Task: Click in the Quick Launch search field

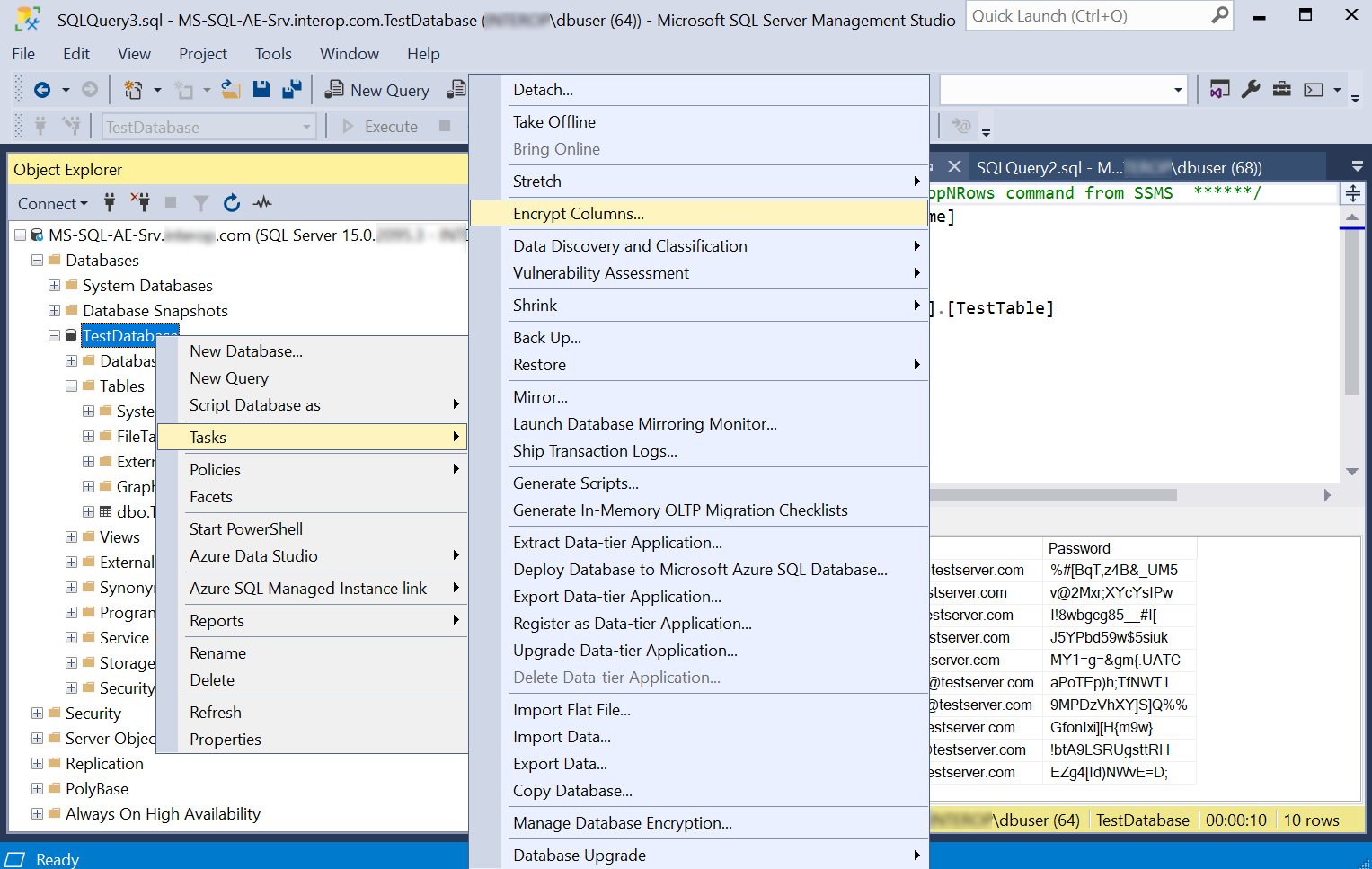Action: tap(1087, 16)
